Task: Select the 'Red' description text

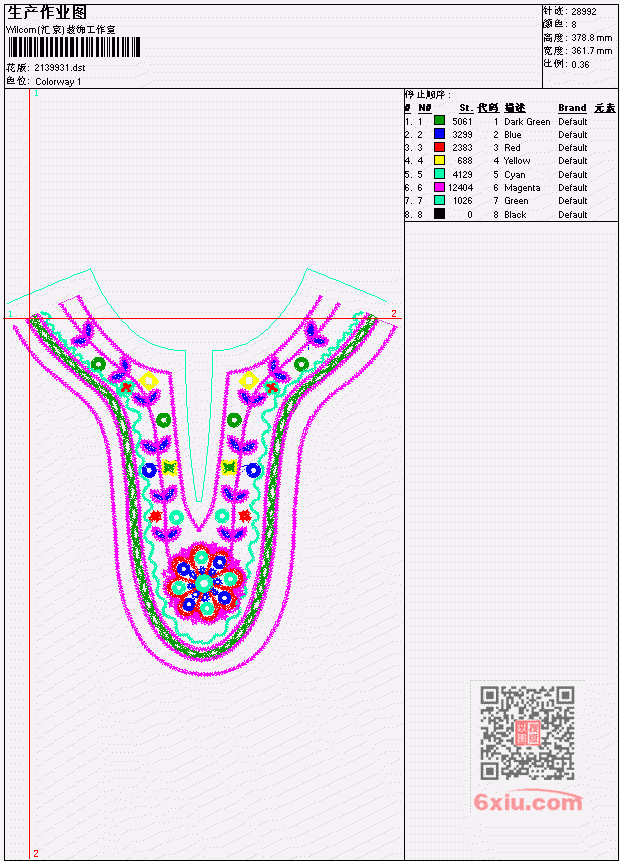Action: pos(512,148)
